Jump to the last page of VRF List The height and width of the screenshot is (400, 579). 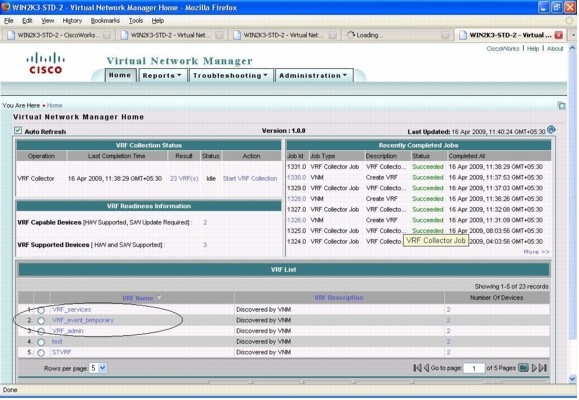tap(542, 368)
